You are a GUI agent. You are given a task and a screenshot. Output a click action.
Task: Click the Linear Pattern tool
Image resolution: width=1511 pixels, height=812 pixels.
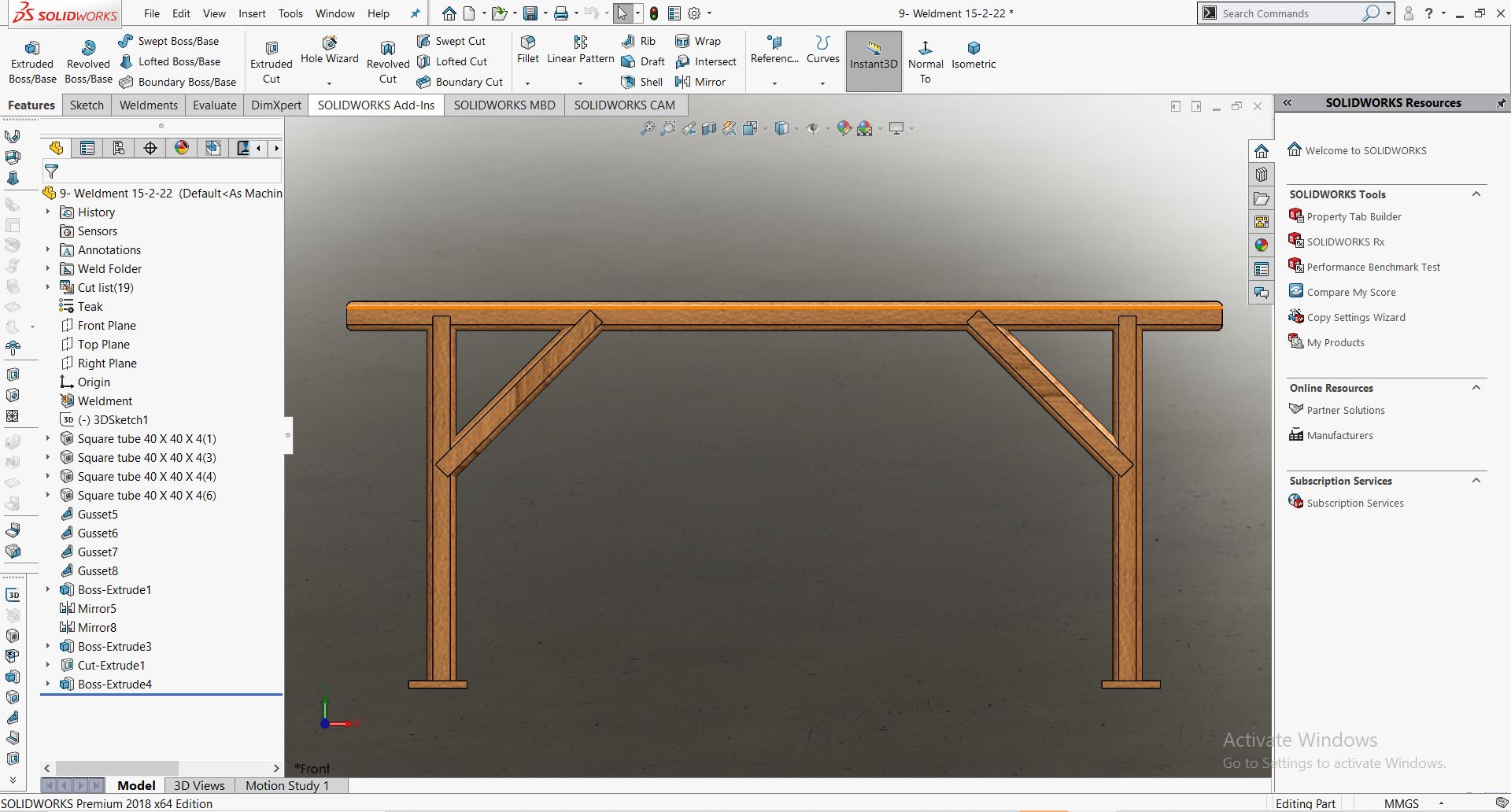[581, 50]
